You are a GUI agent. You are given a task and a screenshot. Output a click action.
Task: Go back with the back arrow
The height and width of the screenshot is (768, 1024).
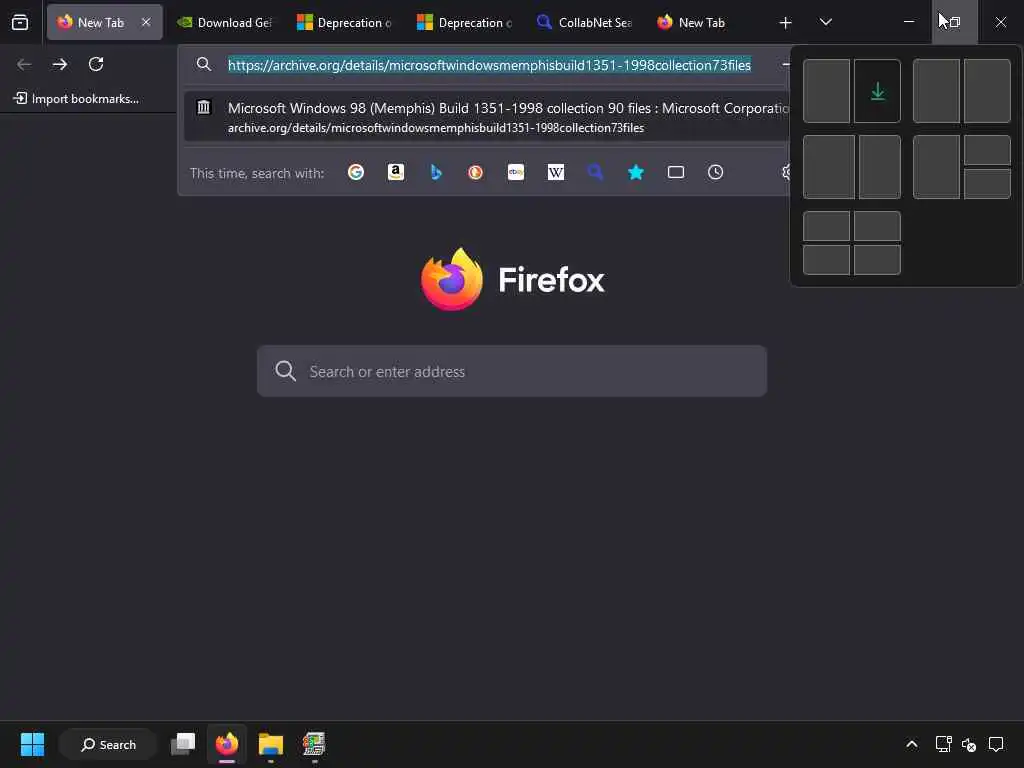pos(24,64)
